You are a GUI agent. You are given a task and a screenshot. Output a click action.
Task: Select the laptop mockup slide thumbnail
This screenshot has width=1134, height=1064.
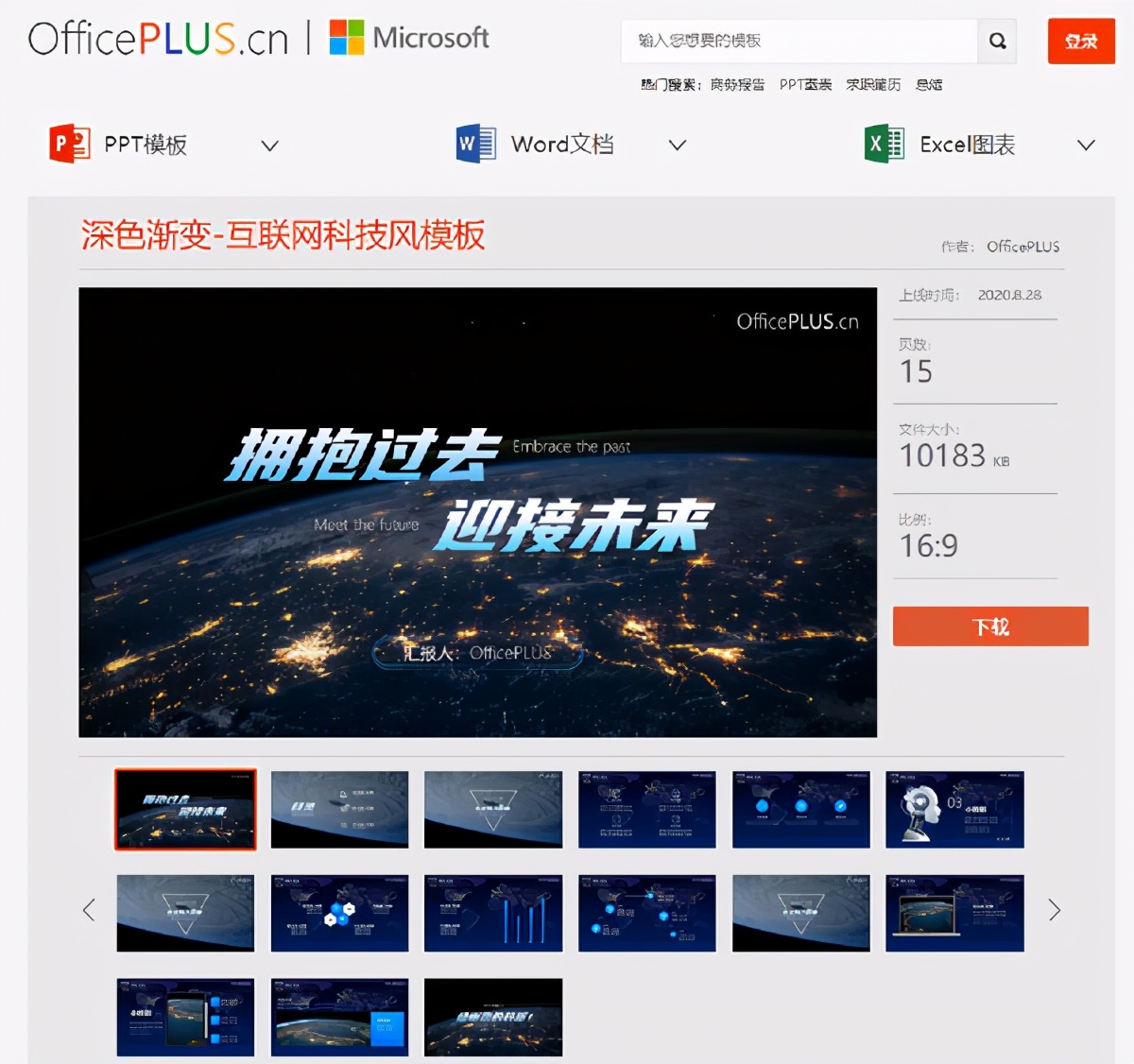click(x=954, y=913)
